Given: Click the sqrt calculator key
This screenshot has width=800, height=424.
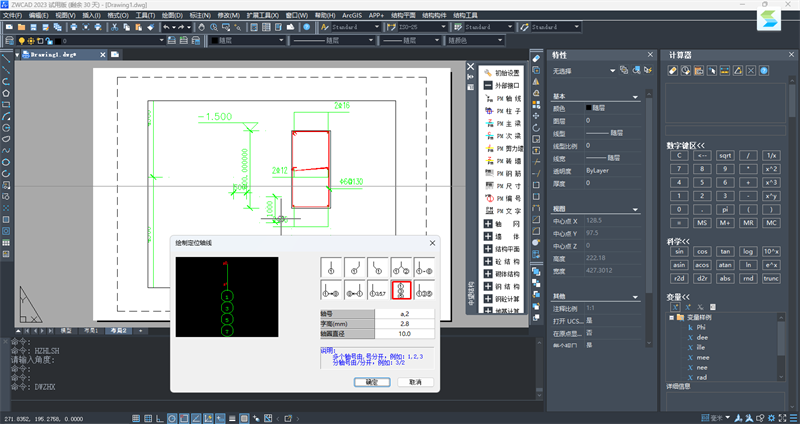Looking at the screenshot, I should click(x=725, y=155).
